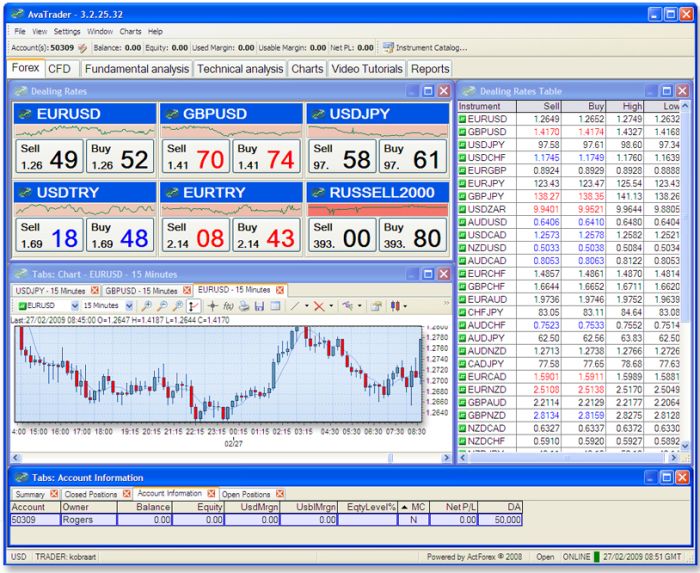Open the Reports tab

coord(430,69)
